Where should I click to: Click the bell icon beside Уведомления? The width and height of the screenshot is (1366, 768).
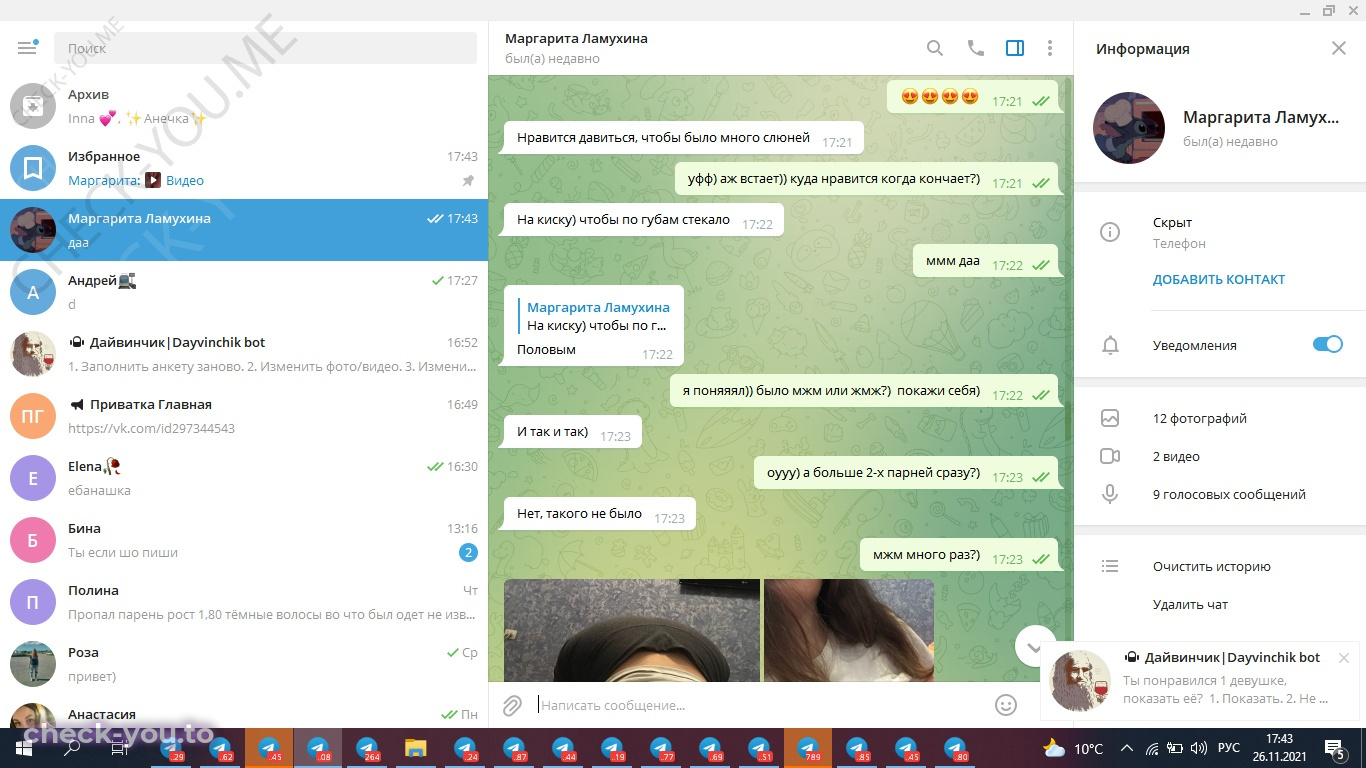[x=1109, y=345]
